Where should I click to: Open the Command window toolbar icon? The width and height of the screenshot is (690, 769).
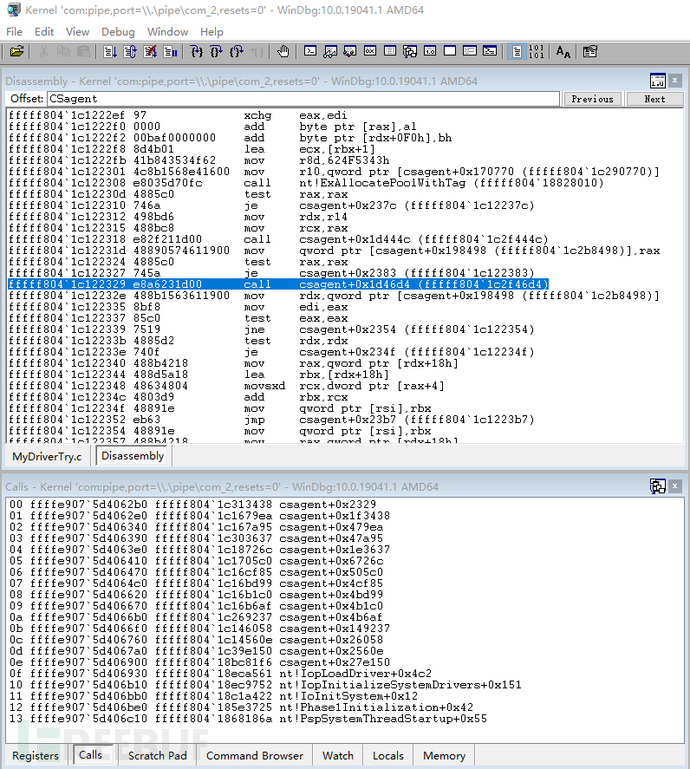[311, 51]
